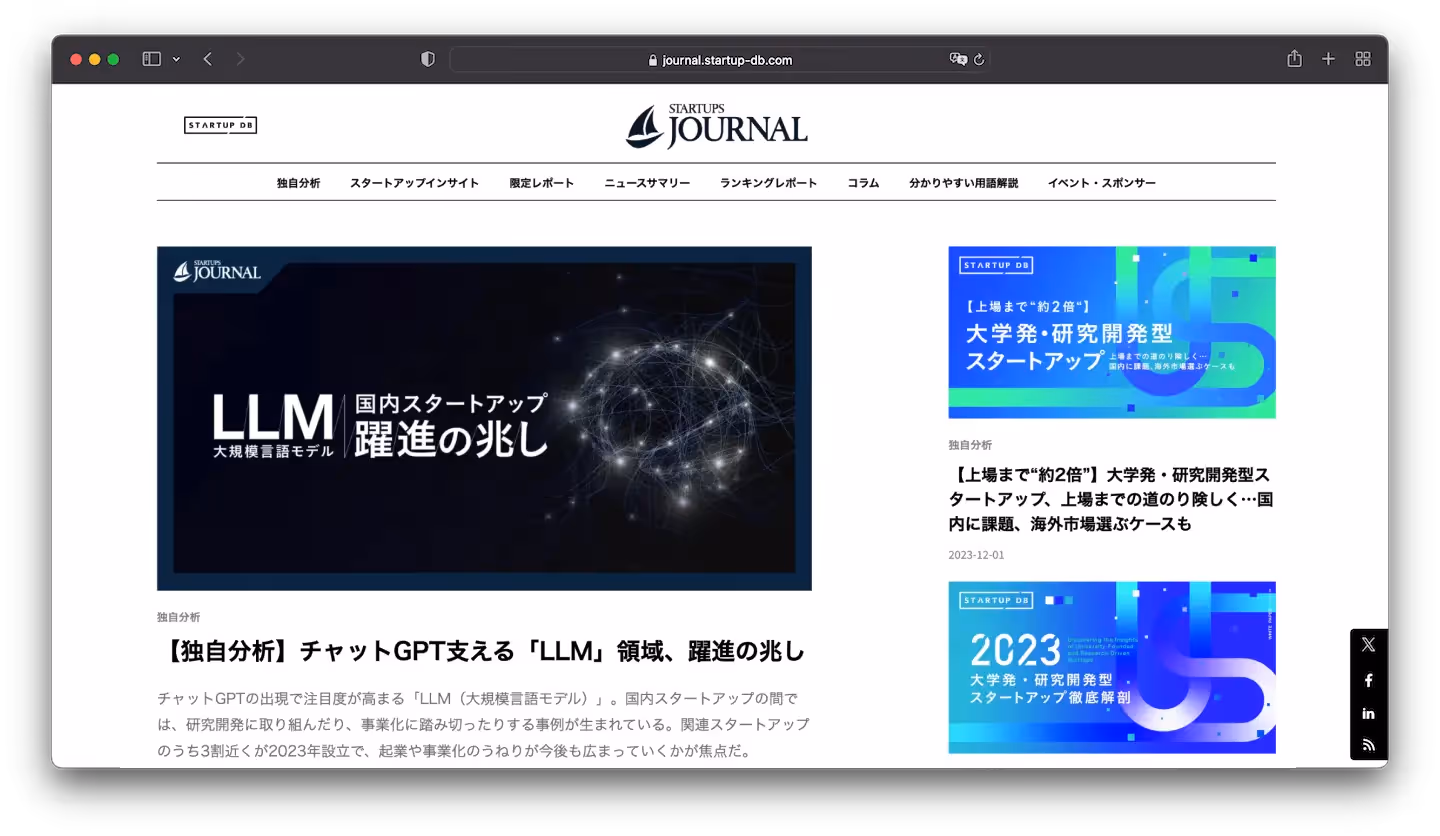Share on Facebook with the f icon

pyautogui.click(x=1368, y=680)
